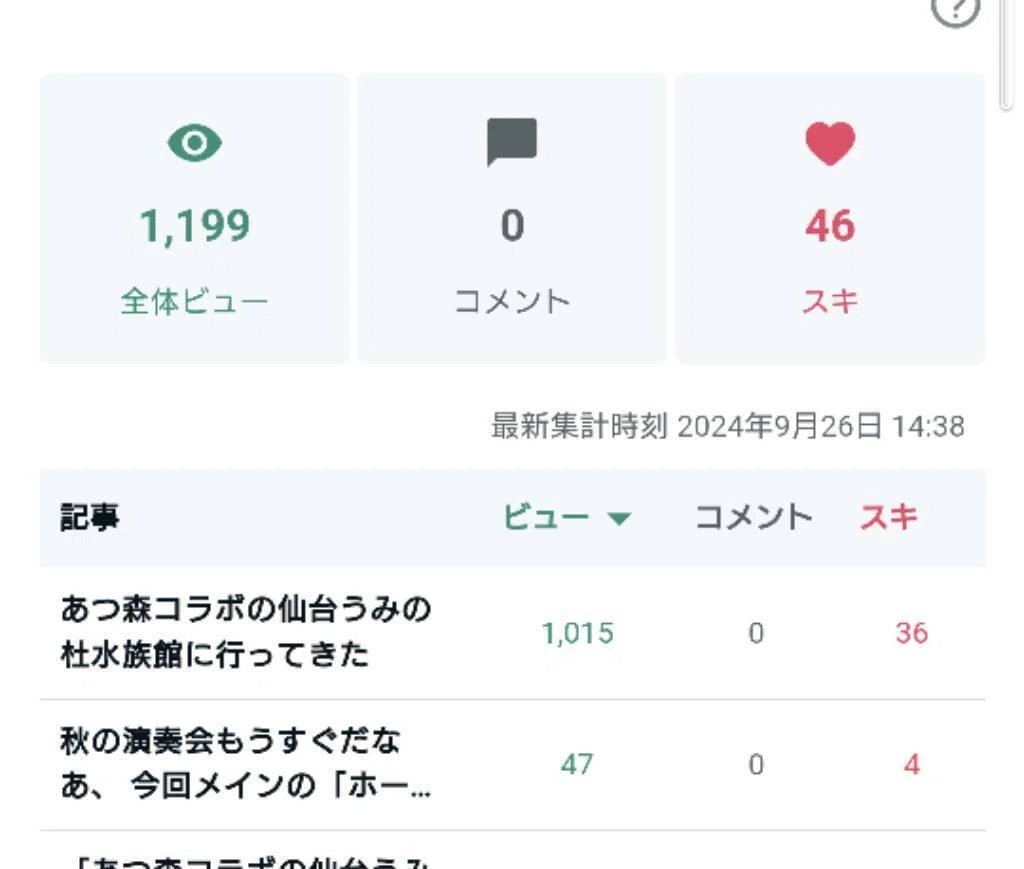Click the 記事 column header
Screen dimensions: 1024x869
coord(89,517)
